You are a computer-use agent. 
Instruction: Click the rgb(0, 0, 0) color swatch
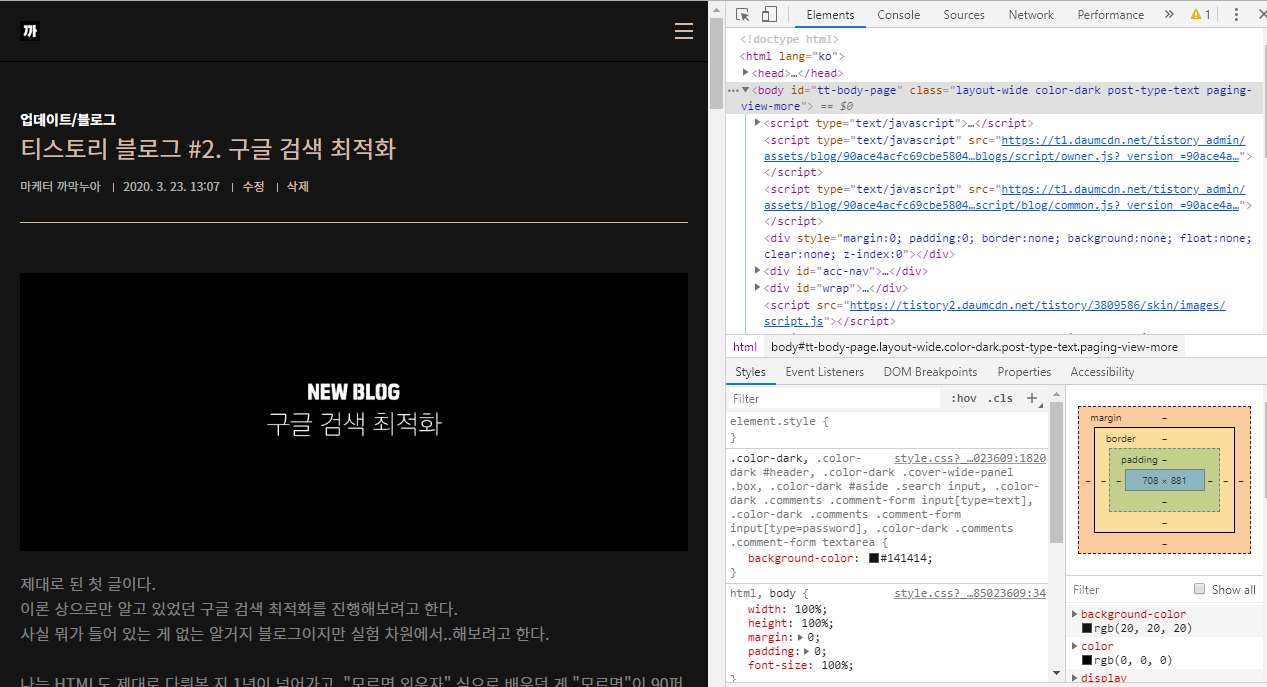pyautogui.click(x=1086, y=660)
